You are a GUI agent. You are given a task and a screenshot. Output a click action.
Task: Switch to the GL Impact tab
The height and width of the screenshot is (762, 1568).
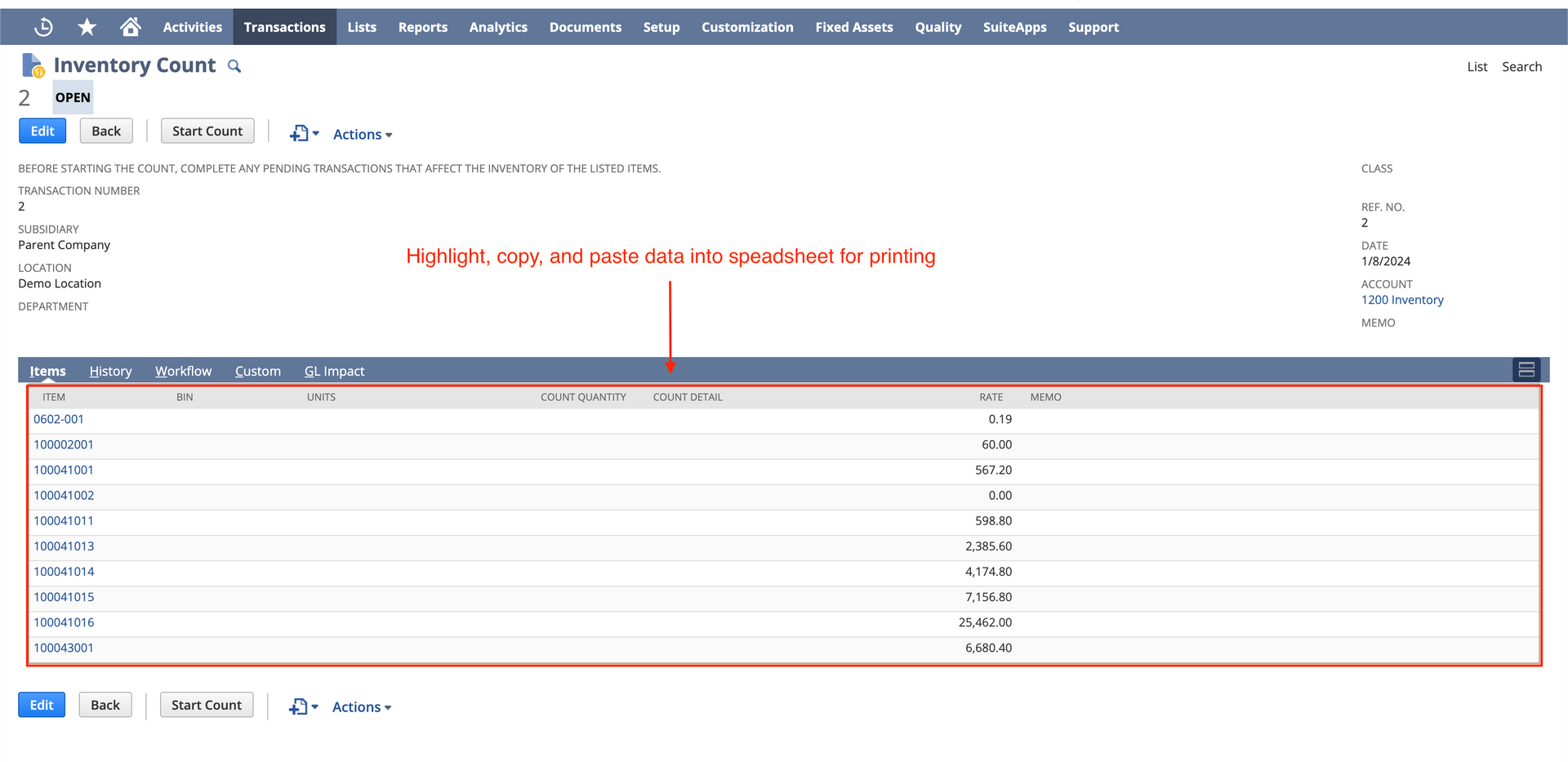334,371
